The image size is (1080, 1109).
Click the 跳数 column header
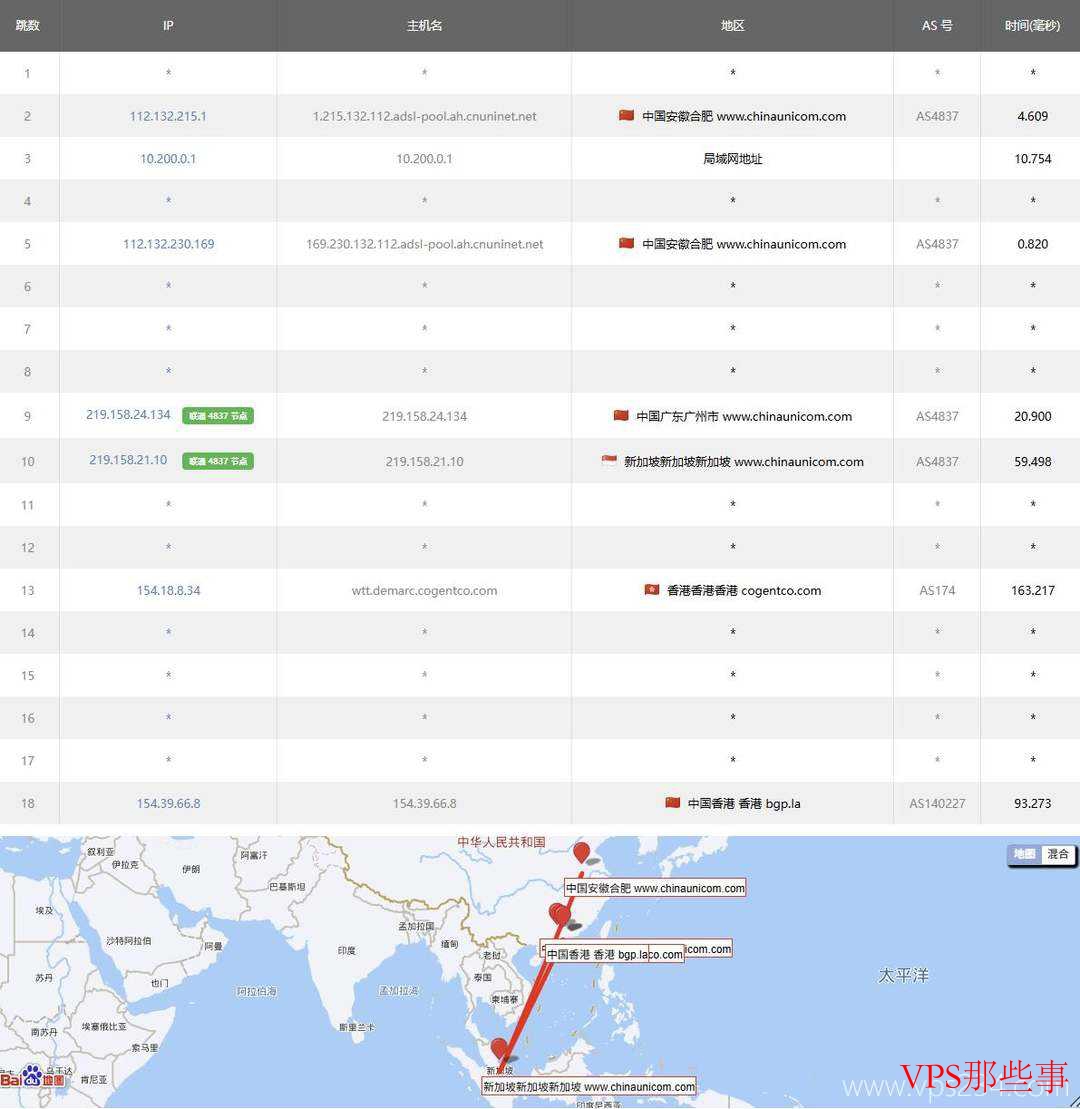(28, 25)
